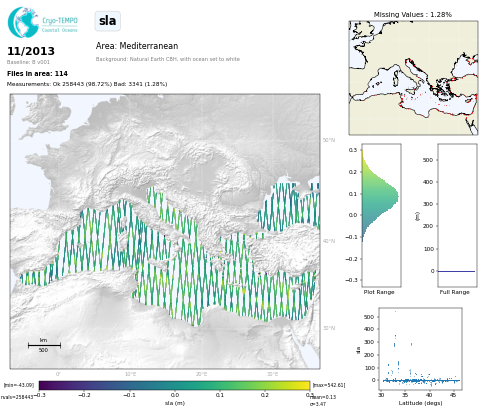
Task: Click the Measurements Ok/Bad summary line
Action: [87, 84]
